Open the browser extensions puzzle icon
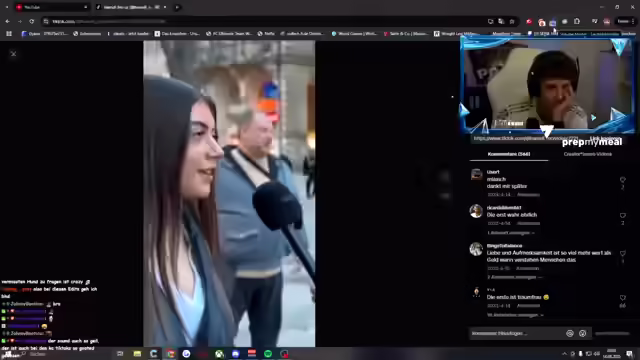The image size is (640, 360). 577,21
